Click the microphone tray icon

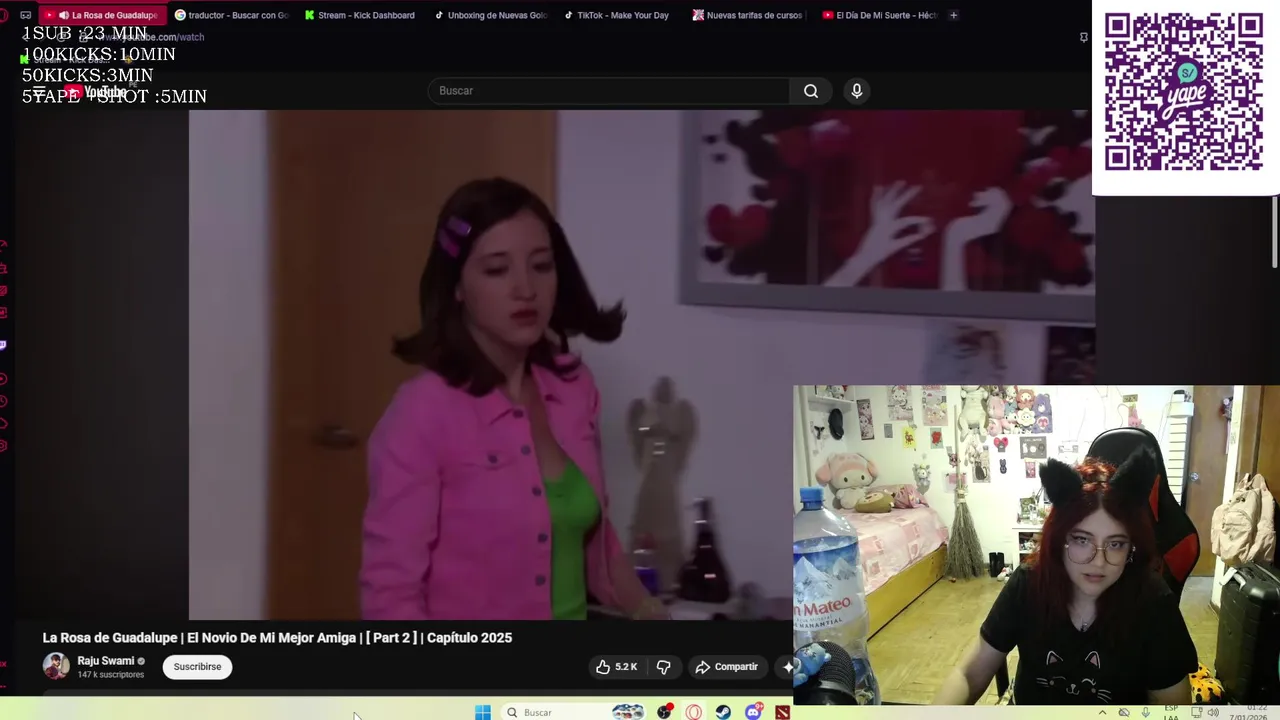(x=1146, y=712)
